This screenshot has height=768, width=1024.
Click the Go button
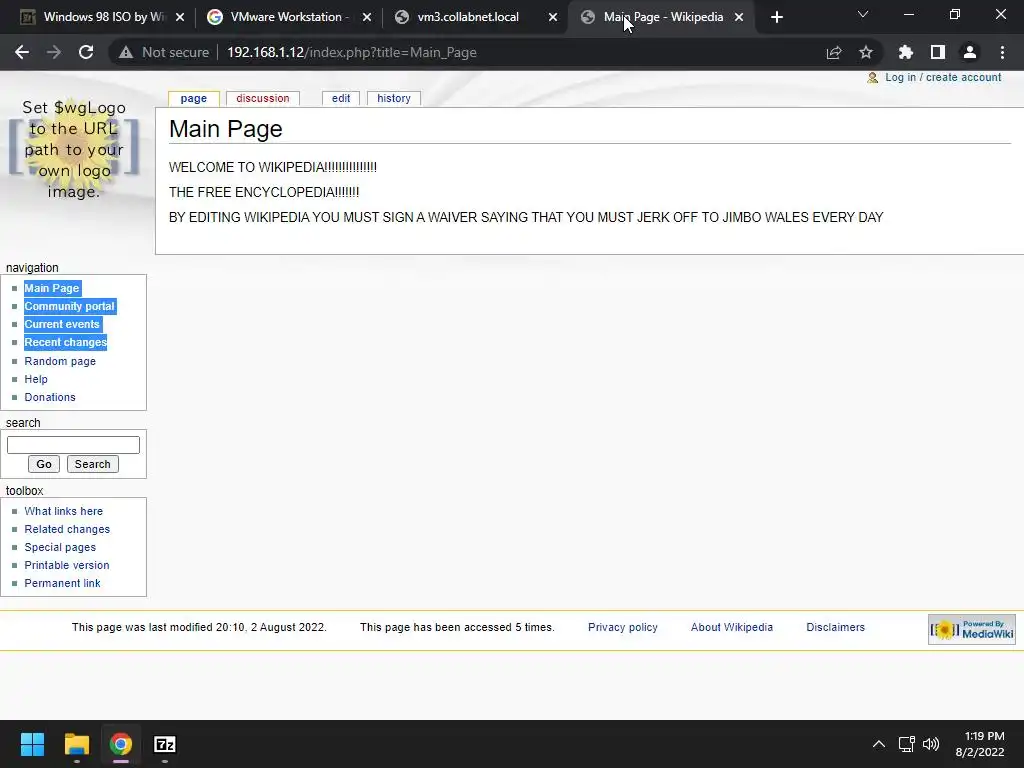point(44,464)
